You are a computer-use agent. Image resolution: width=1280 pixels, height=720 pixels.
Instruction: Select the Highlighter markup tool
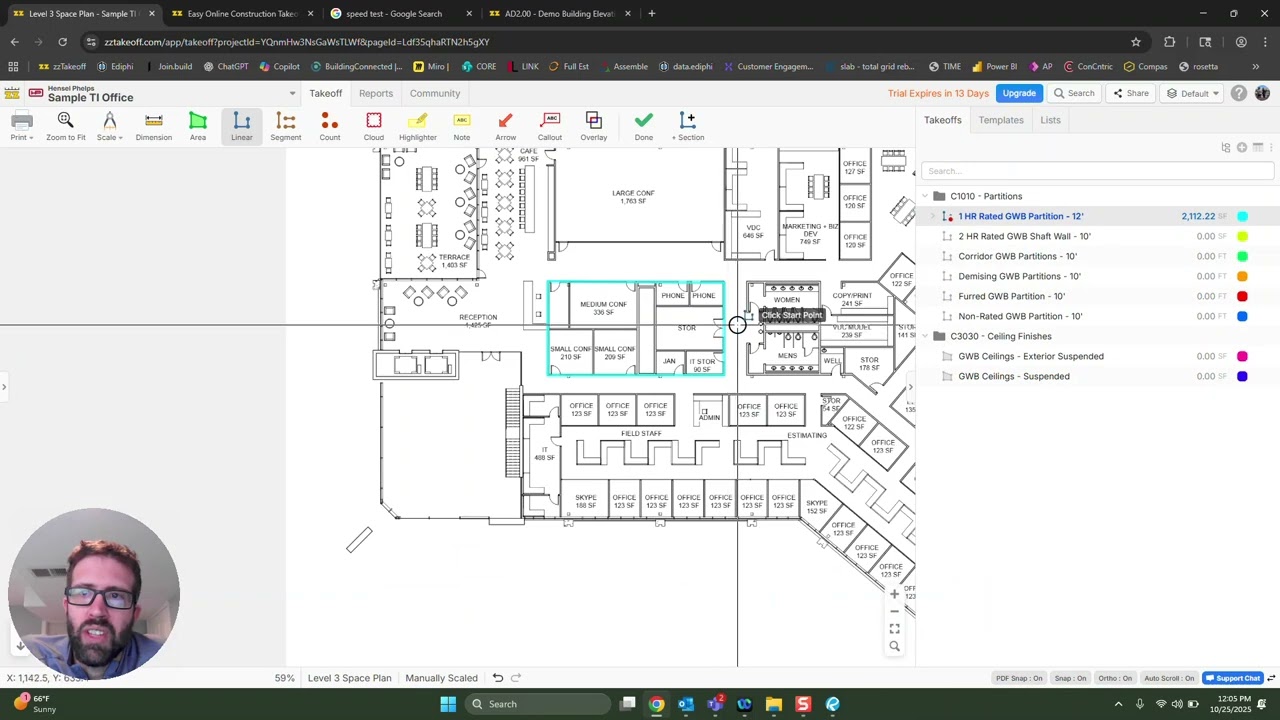[x=418, y=126]
